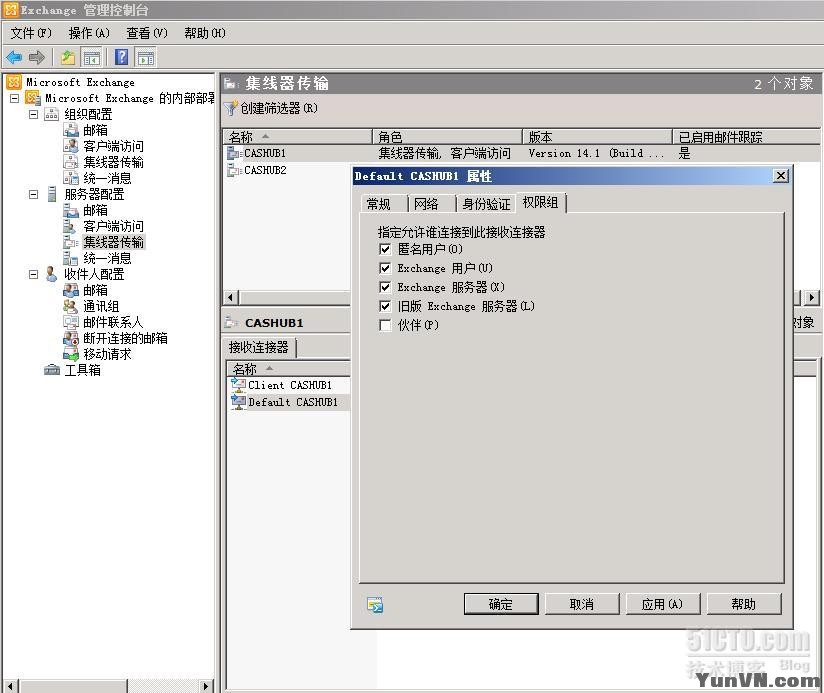The width and height of the screenshot is (824, 693).
Task: Click the filter funnel icon beside 创建筛选器
Action: [230, 108]
